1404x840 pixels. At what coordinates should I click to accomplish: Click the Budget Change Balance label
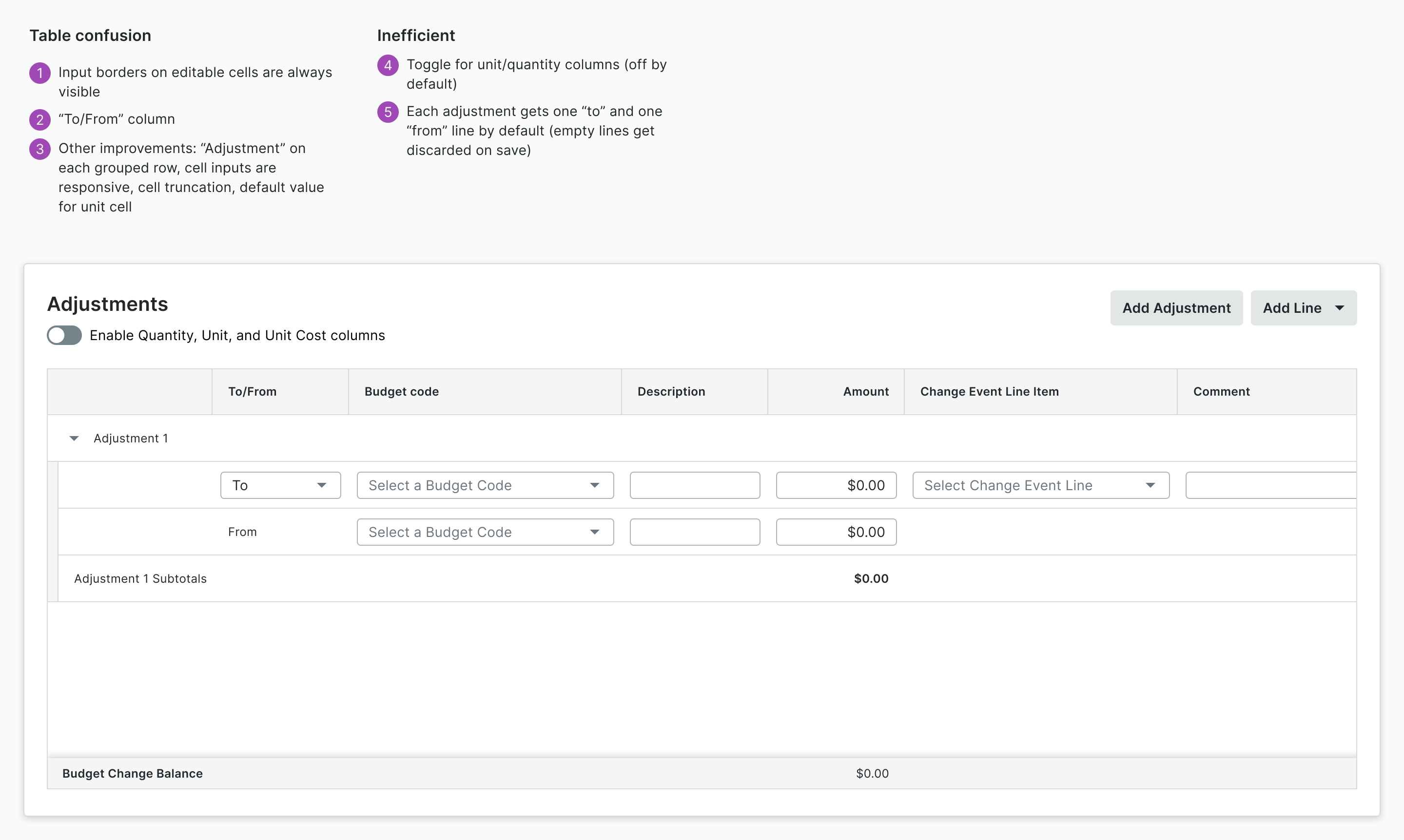click(x=133, y=773)
